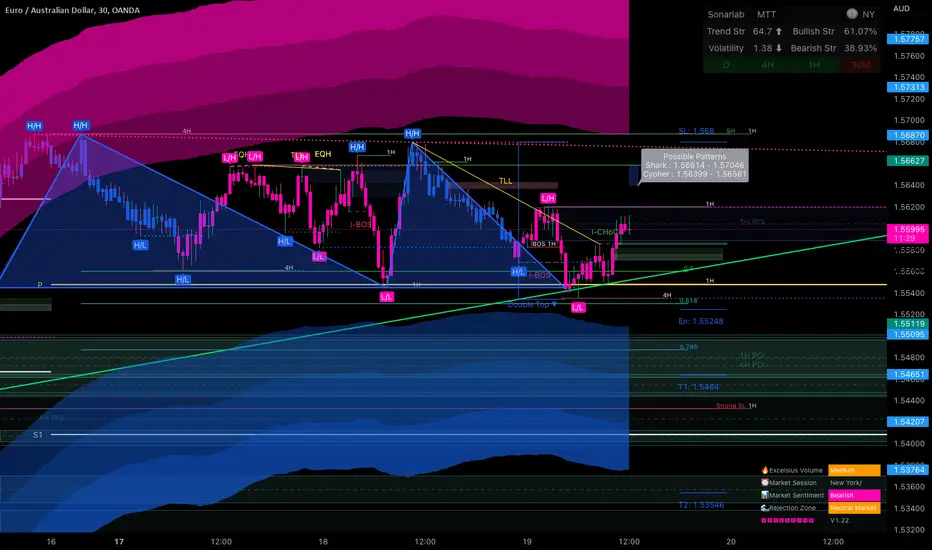Screen dimensions: 932x550
Task: Select the green 4H timeframe cell in dashboard
Action: tap(768, 65)
